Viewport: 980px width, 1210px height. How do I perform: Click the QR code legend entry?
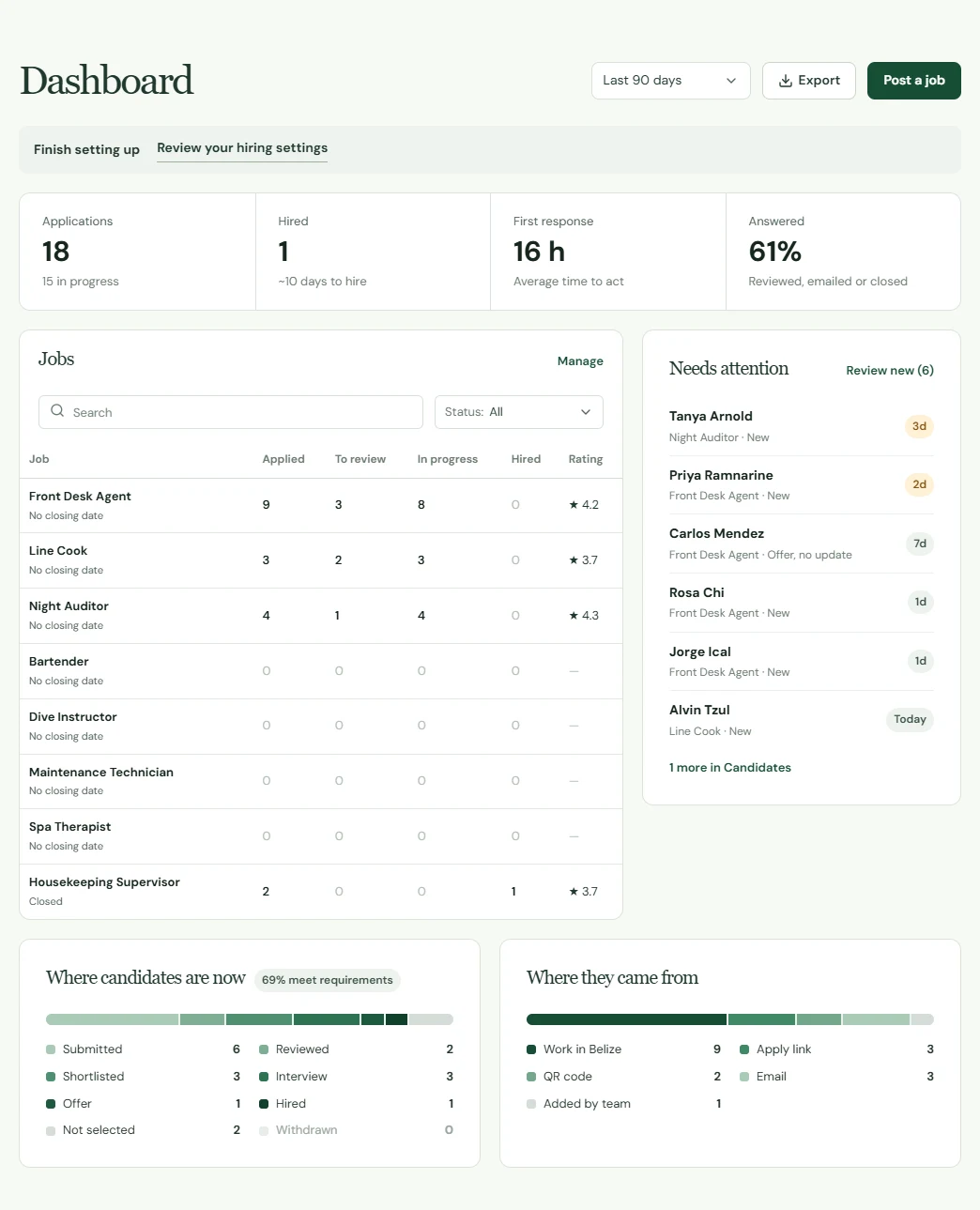point(624,1077)
